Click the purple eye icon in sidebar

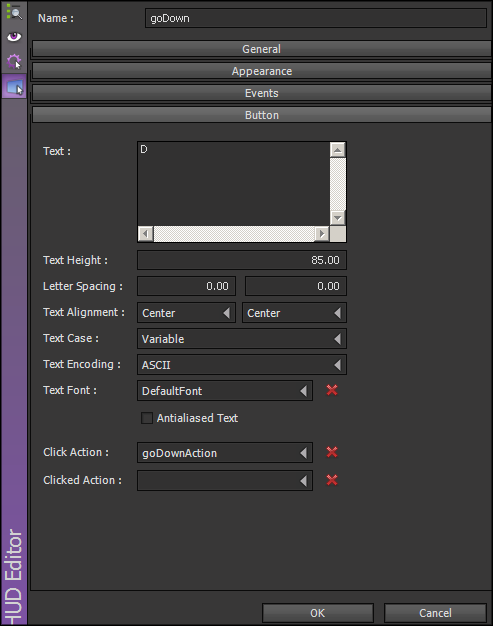click(x=14, y=37)
